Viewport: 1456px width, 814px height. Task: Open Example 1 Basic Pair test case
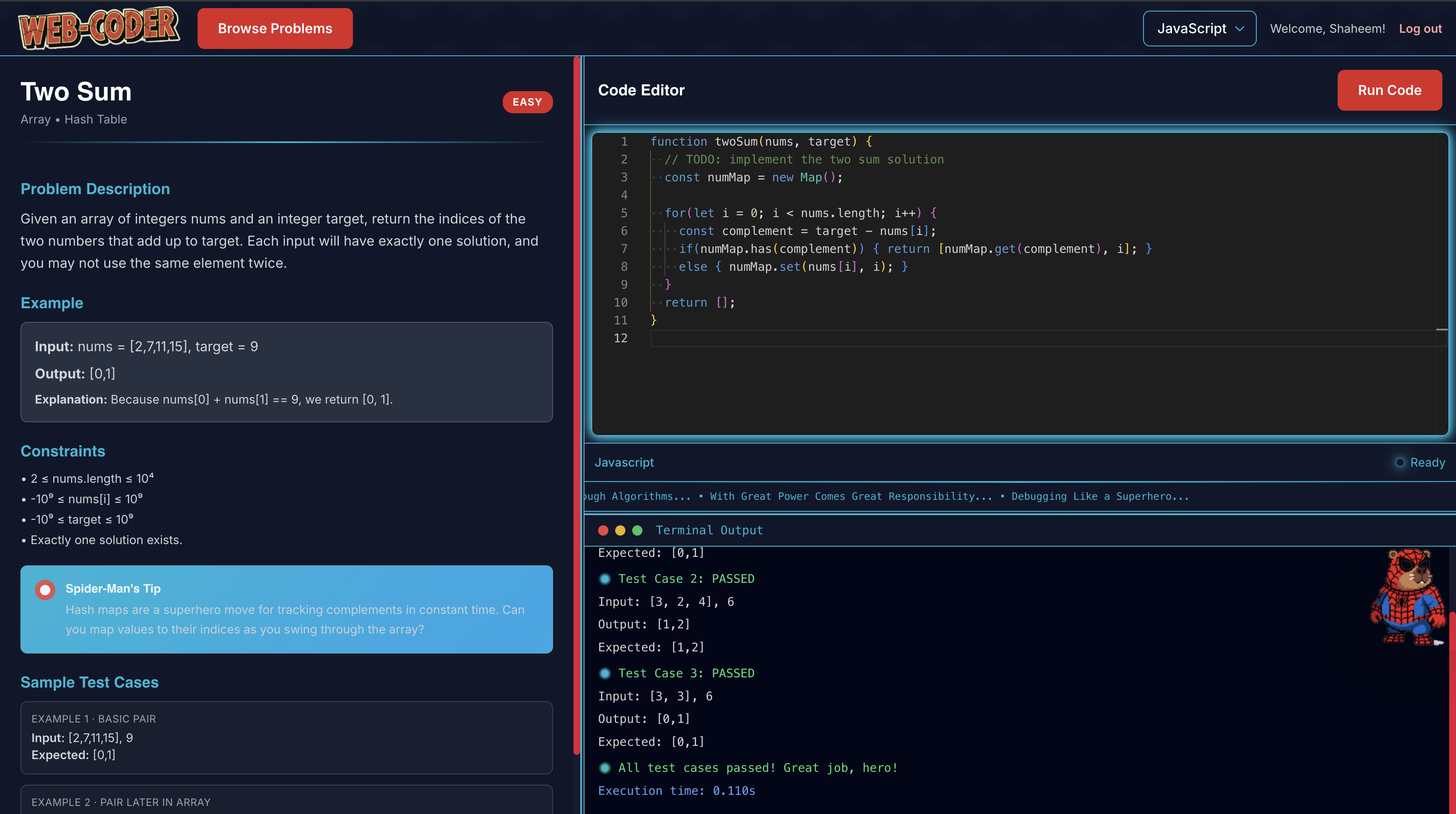click(286, 737)
